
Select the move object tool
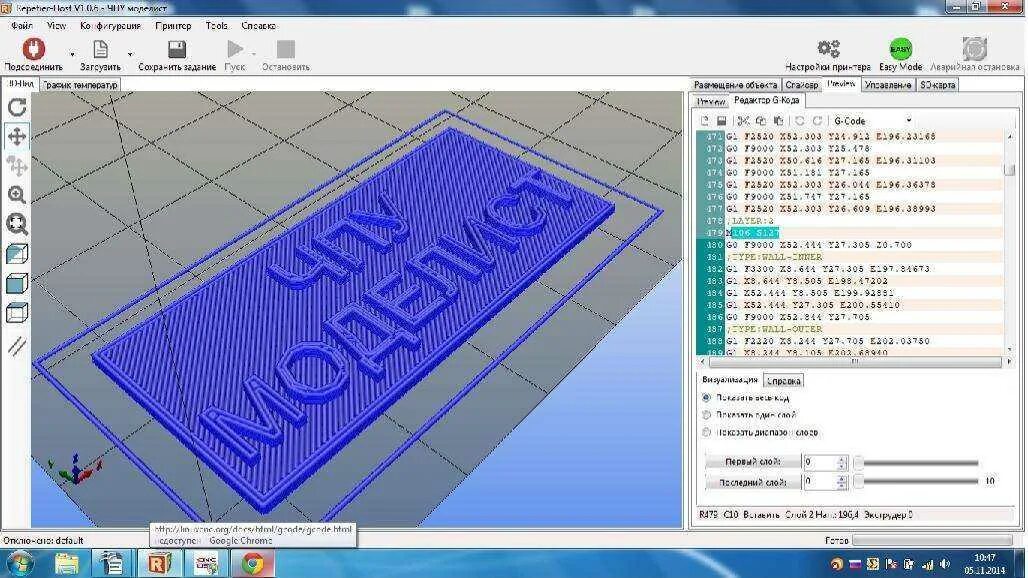[17, 166]
